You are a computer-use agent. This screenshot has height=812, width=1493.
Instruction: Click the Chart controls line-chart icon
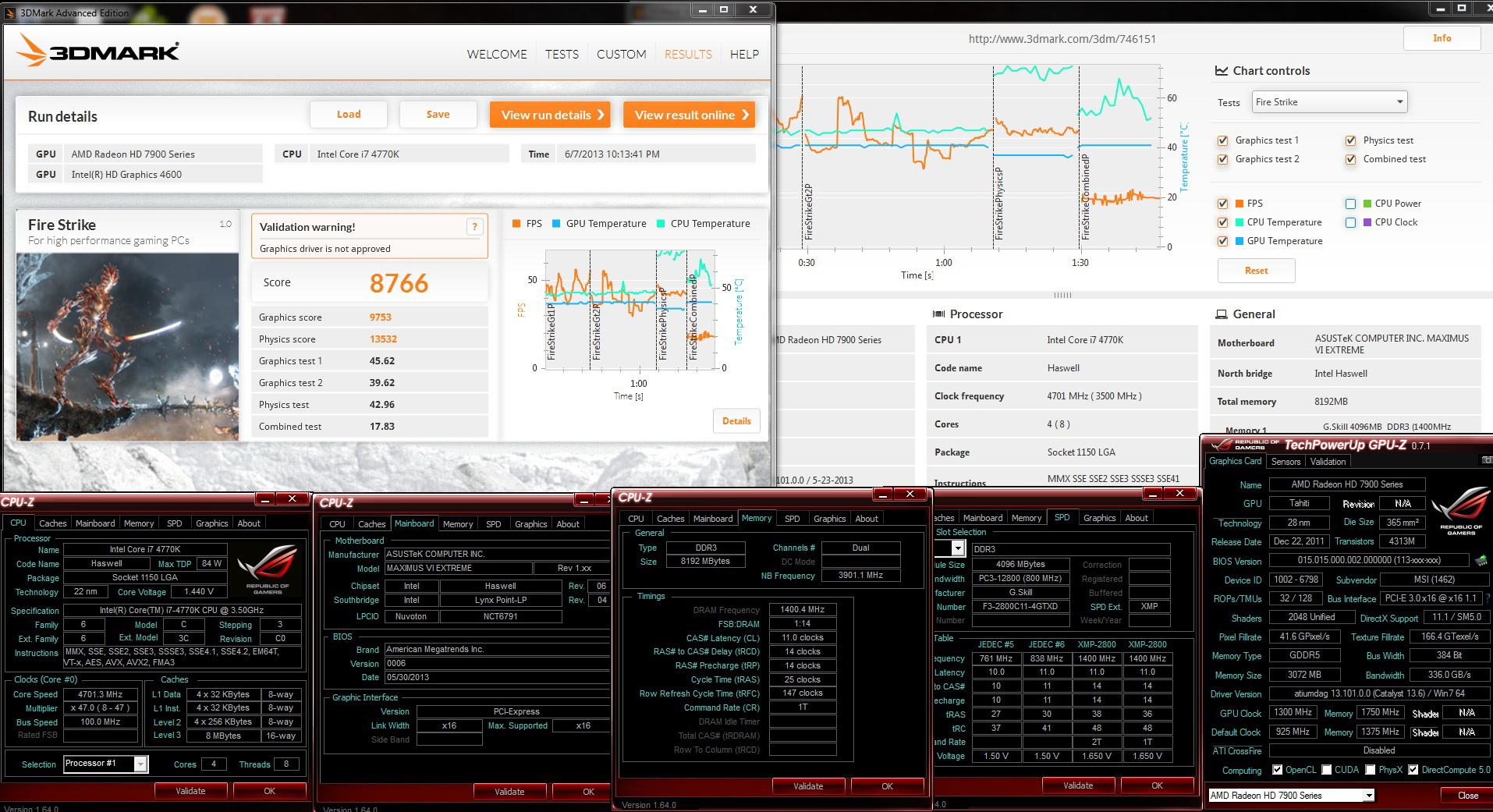1222,71
